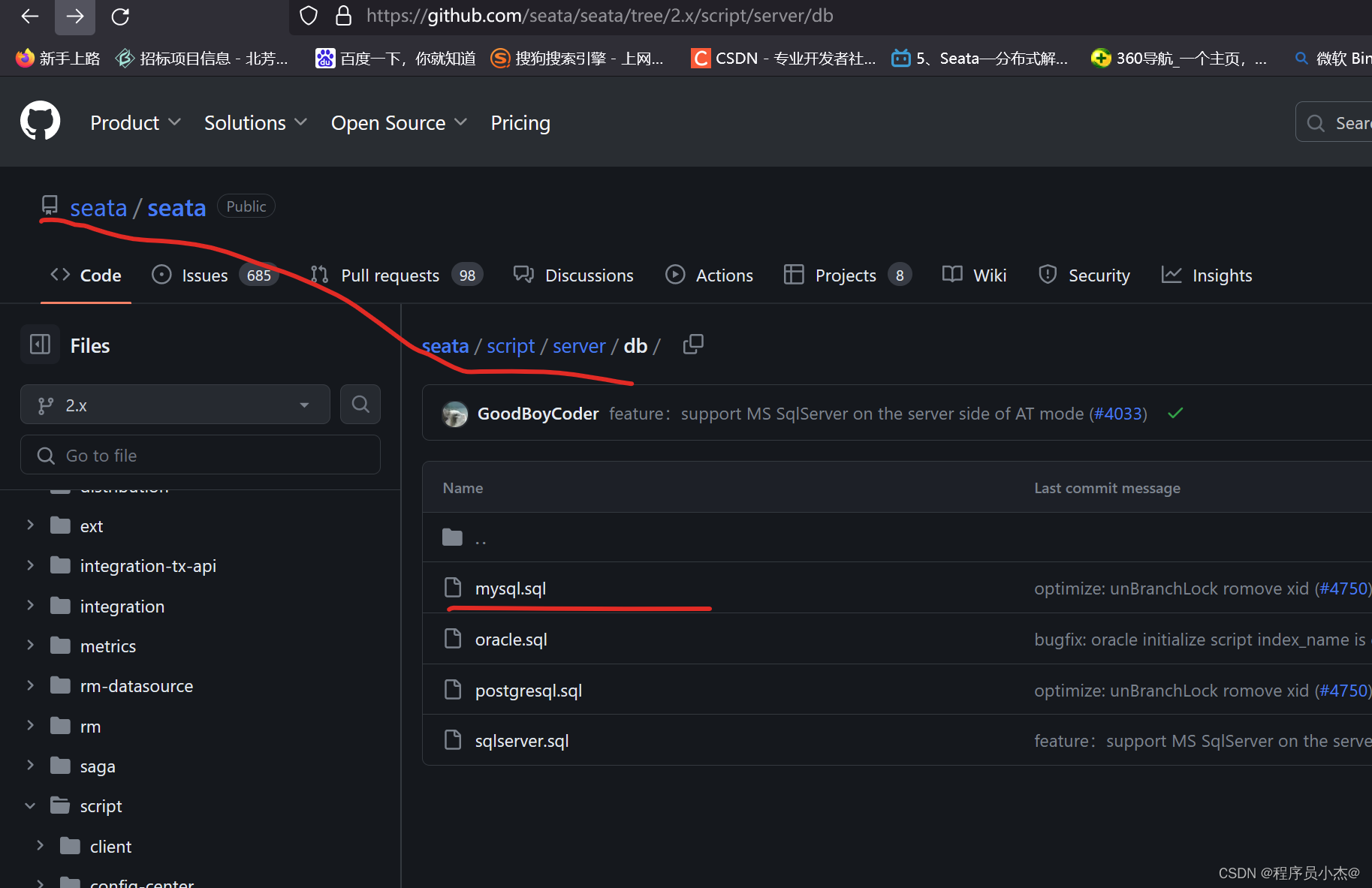
Task: Open the Security tab
Action: pyautogui.click(x=1084, y=275)
